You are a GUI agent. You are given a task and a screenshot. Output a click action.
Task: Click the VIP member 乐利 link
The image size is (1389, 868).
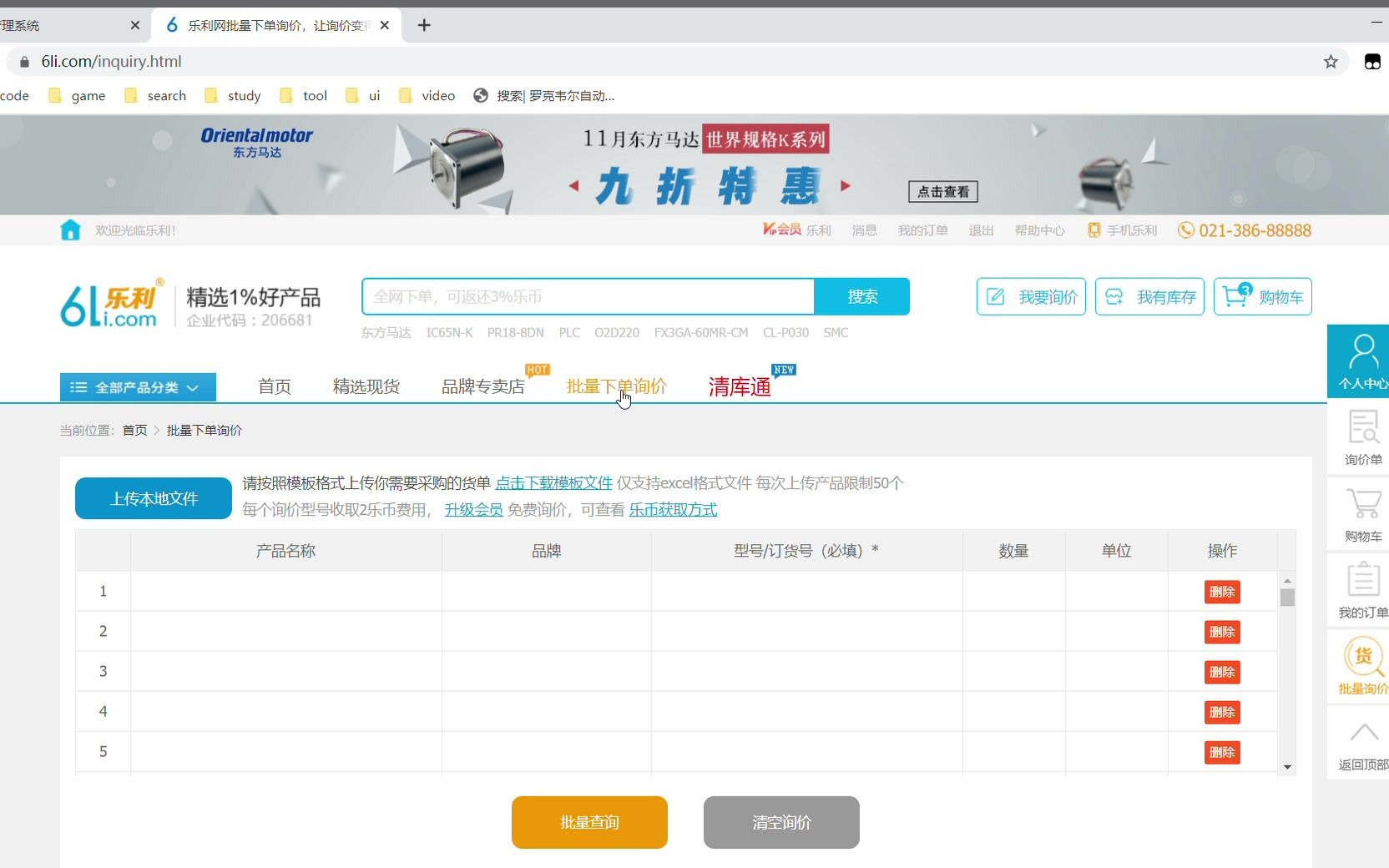pyautogui.click(x=797, y=230)
